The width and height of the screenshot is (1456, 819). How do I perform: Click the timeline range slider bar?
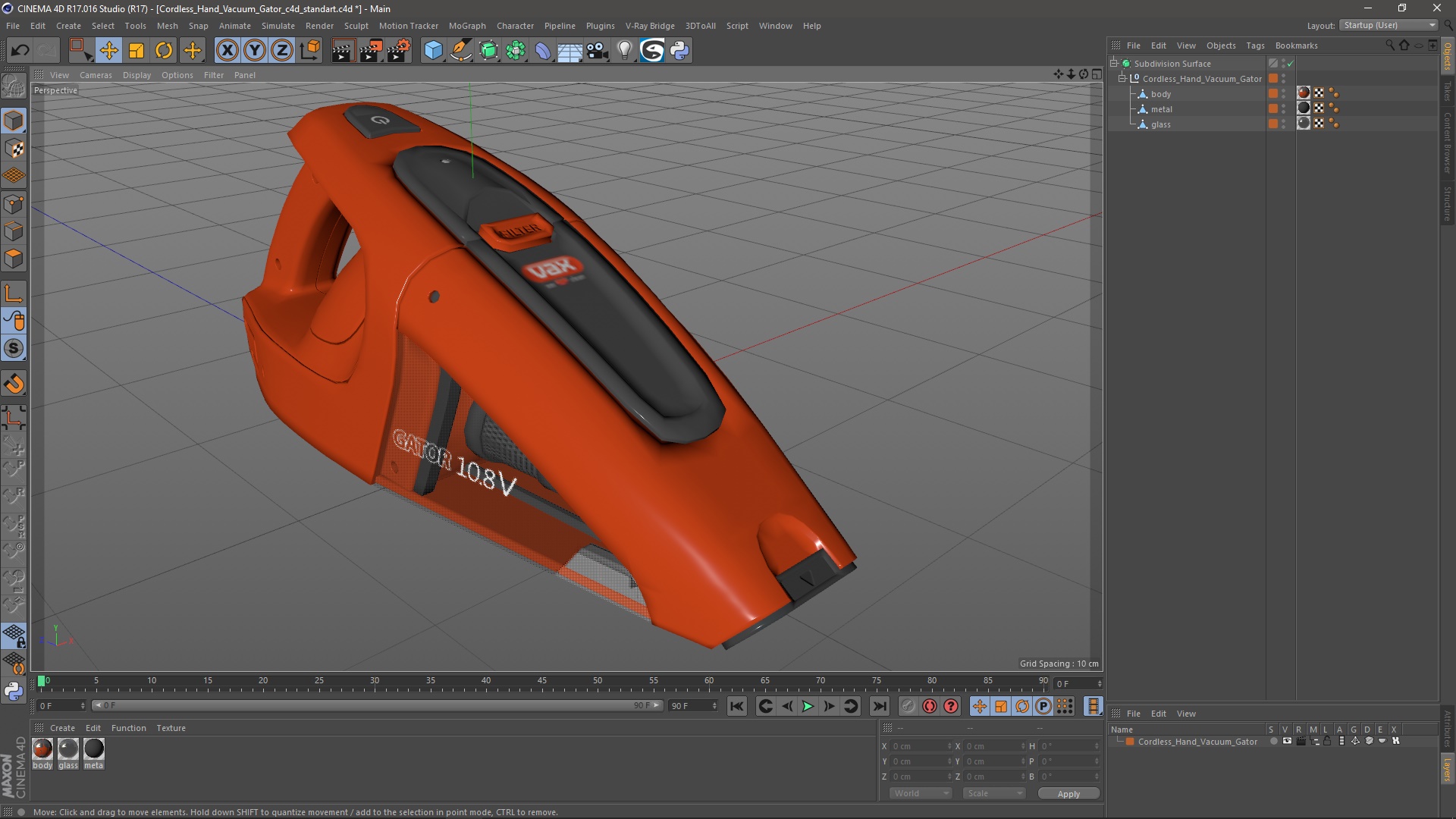click(x=377, y=706)
